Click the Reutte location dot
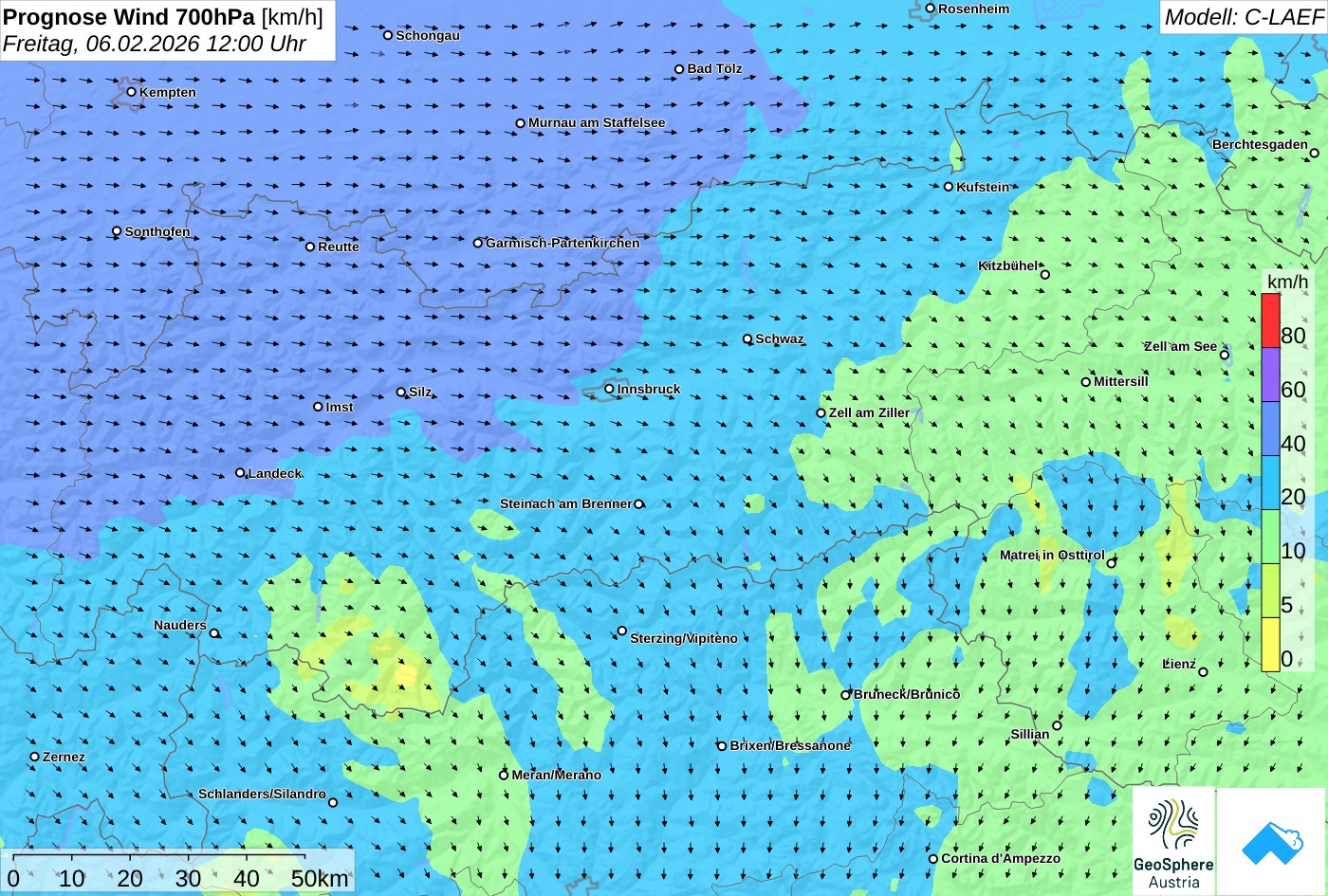Viewport: 1328px width, 896px height. pos(310,247)
